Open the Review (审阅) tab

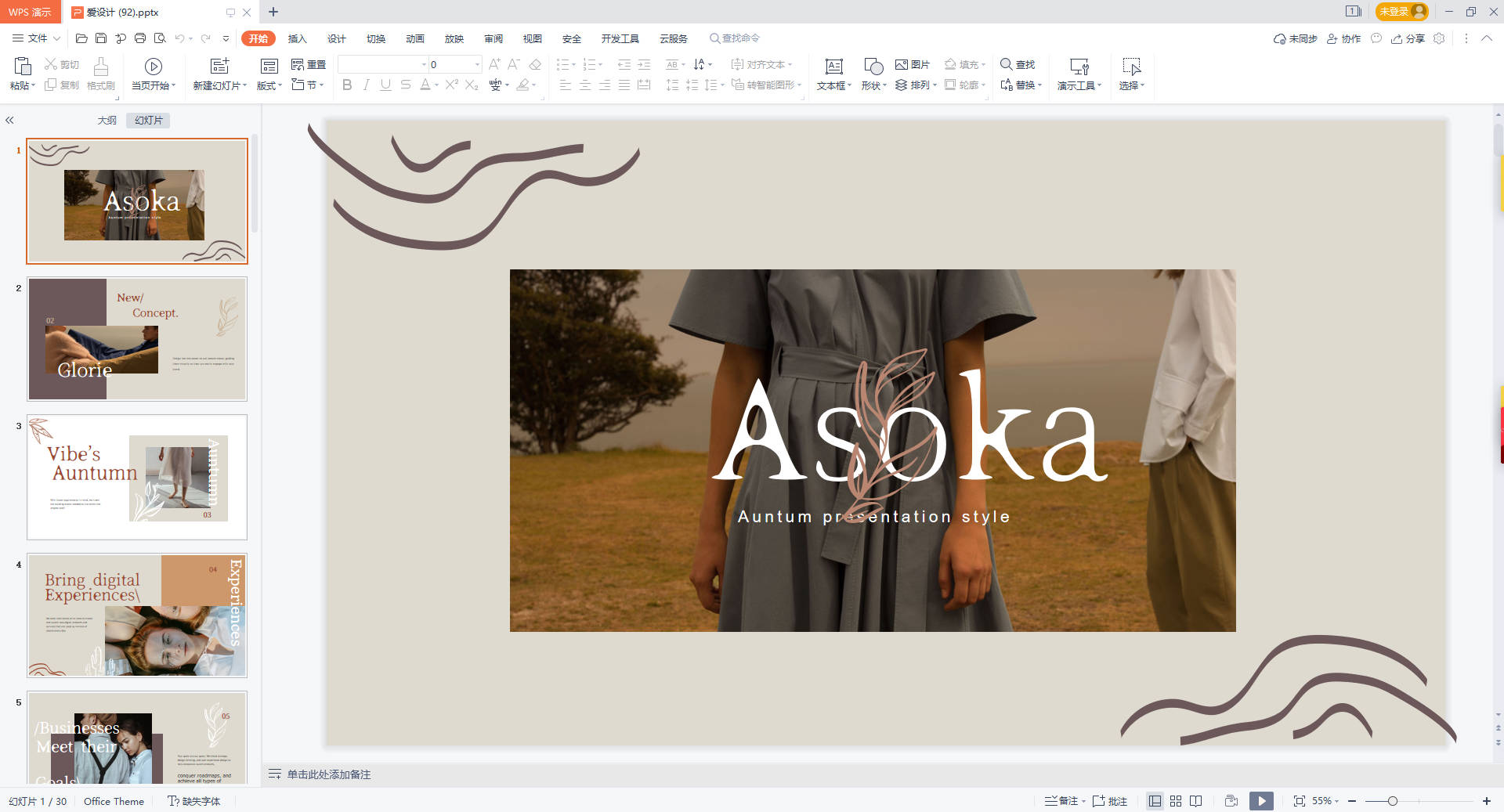click(493, 38)
